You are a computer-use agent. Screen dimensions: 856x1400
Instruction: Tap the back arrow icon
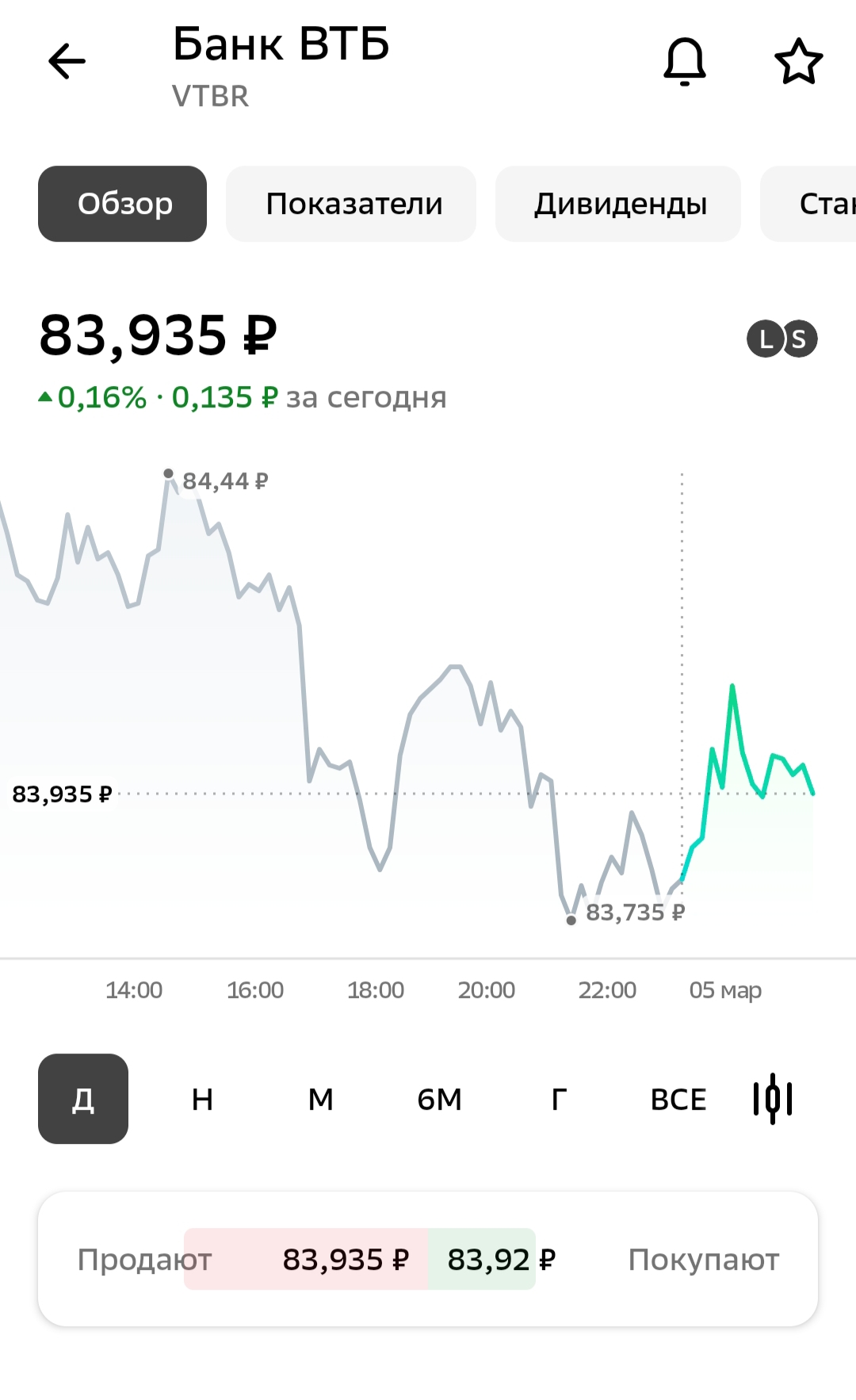point(67,62)
